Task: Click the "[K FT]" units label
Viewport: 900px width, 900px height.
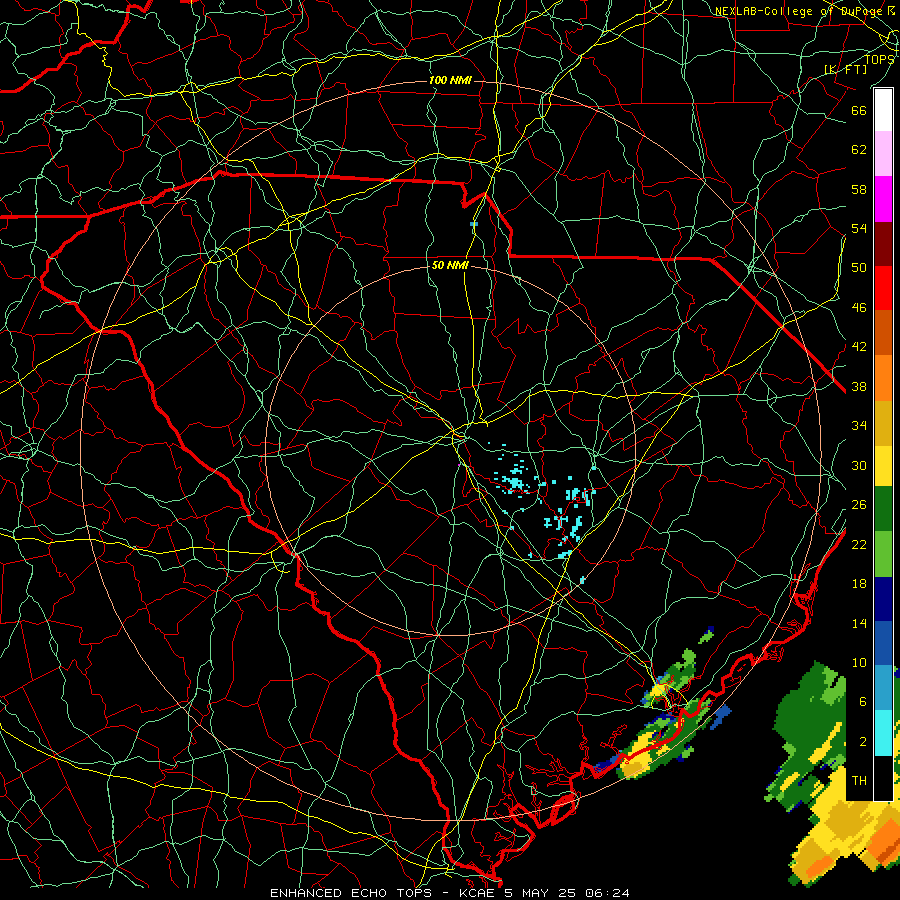Action: click(x=846, y=69)
